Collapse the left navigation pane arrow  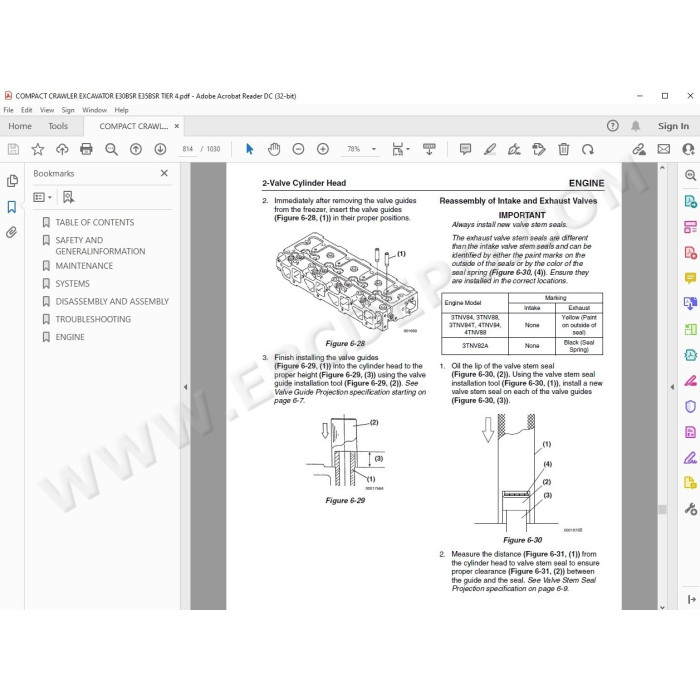[x=185, y=387]
